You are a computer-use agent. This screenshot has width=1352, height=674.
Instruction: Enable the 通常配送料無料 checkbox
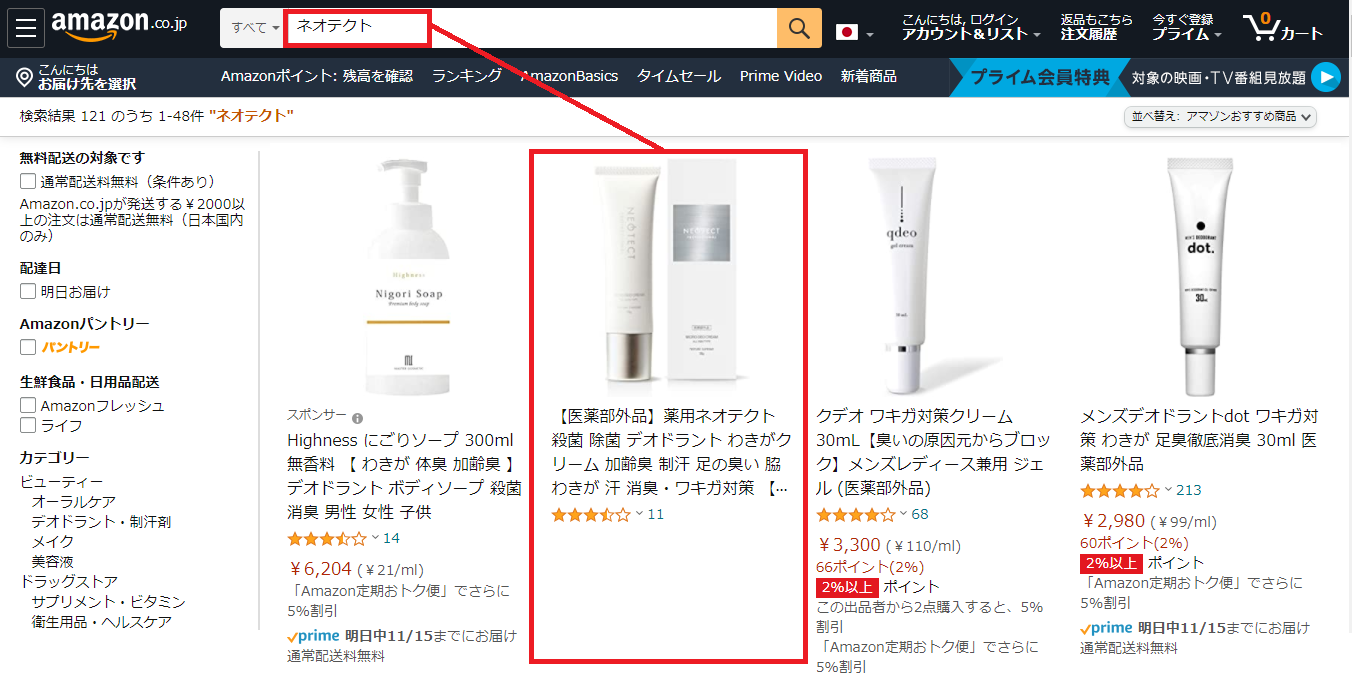pos(28,182)
